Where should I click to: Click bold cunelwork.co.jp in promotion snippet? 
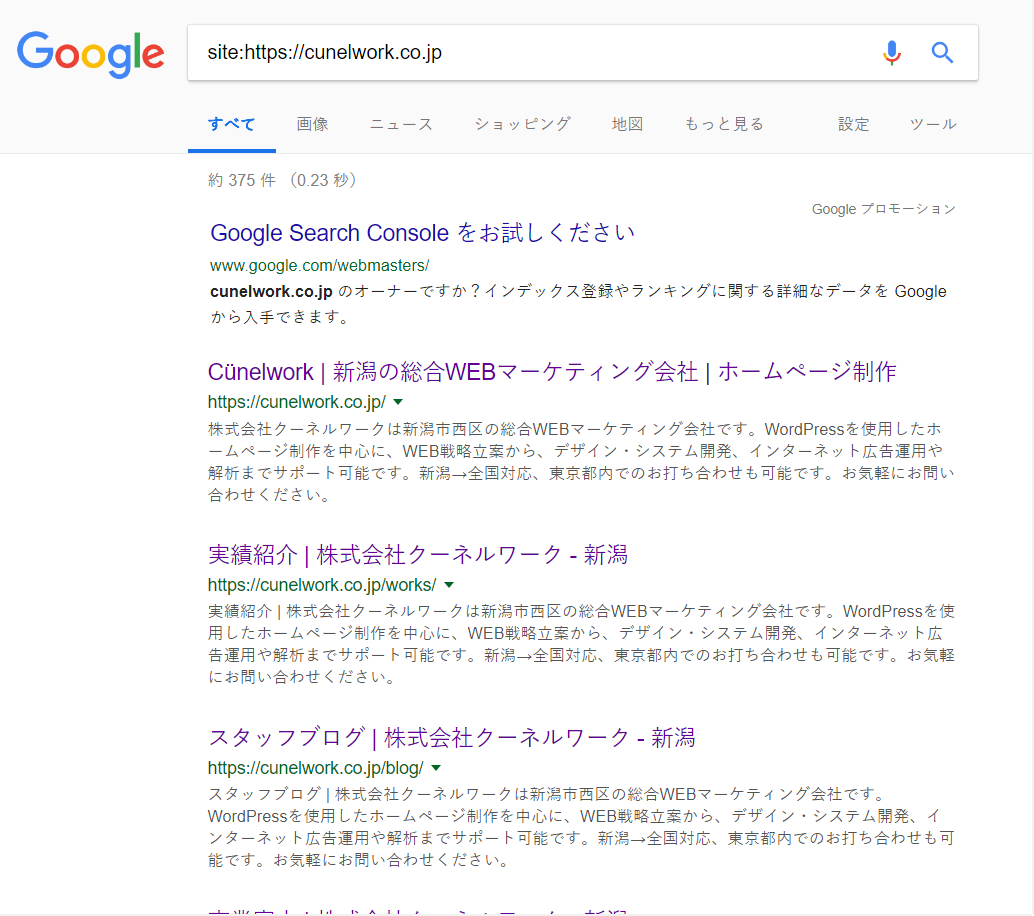(271, 291)
